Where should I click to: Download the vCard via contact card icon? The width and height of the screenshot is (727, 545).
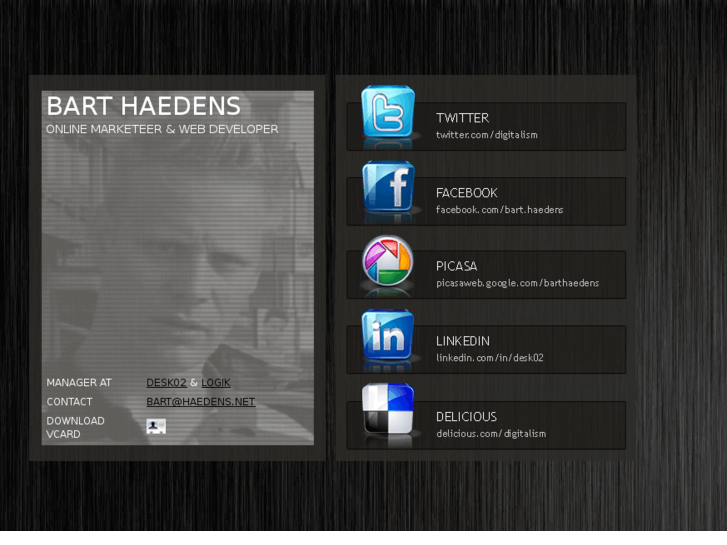[x=156, y=426]
